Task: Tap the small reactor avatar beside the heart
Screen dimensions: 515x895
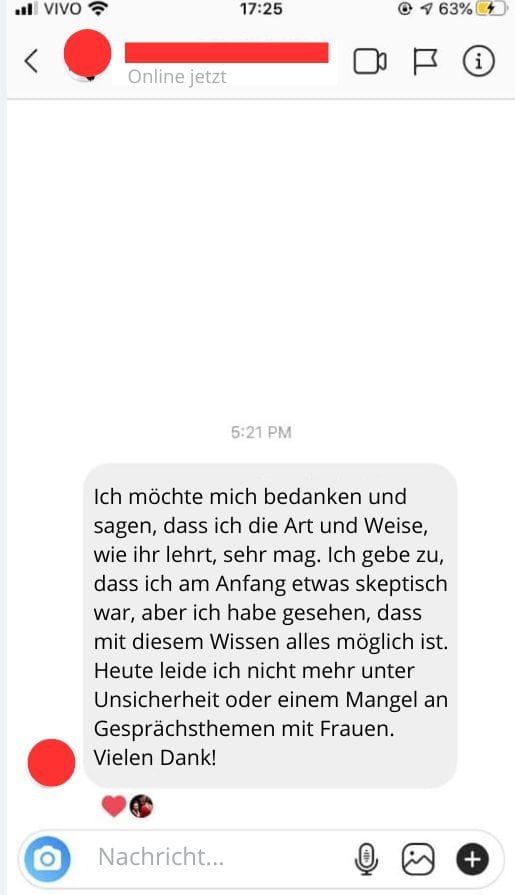Action: 141,807
